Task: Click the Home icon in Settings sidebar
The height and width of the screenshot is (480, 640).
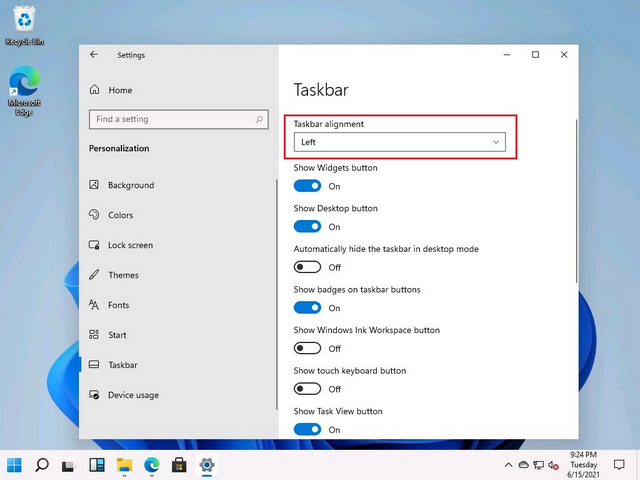Action: 94,90
